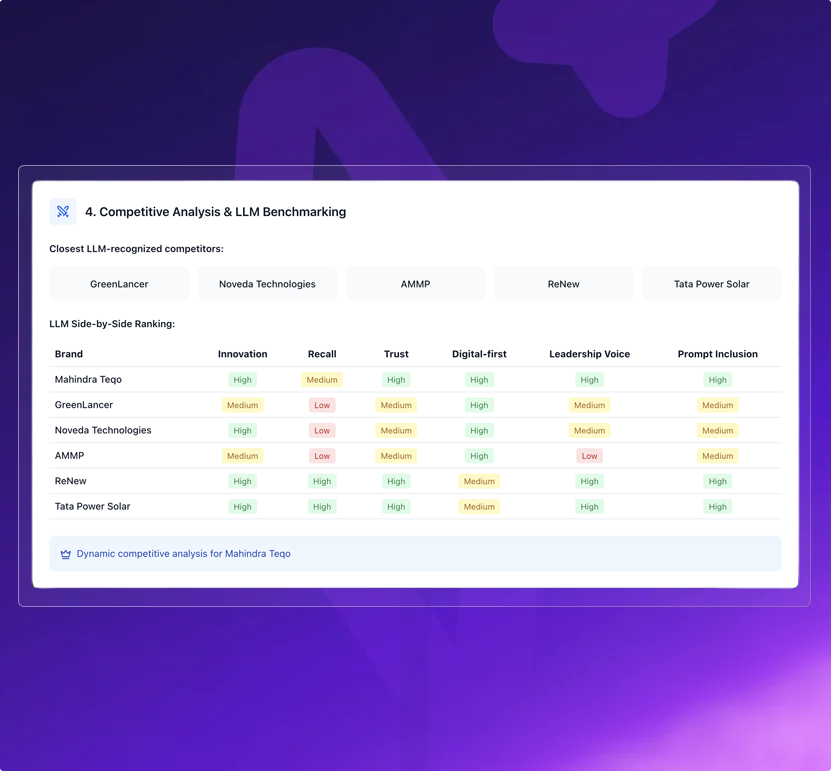
Task: Click the Prompt Inclusion column header
Action: (717, 354)
